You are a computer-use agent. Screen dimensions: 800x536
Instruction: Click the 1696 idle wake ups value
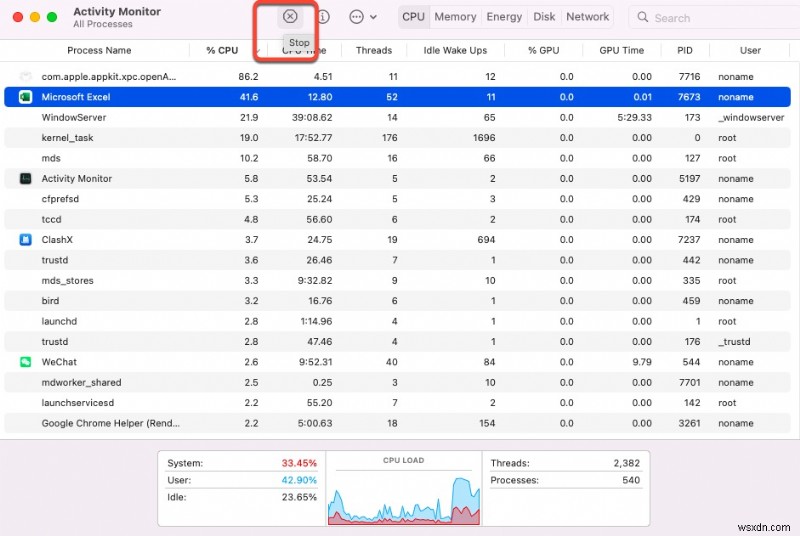[x=484, y=138]
